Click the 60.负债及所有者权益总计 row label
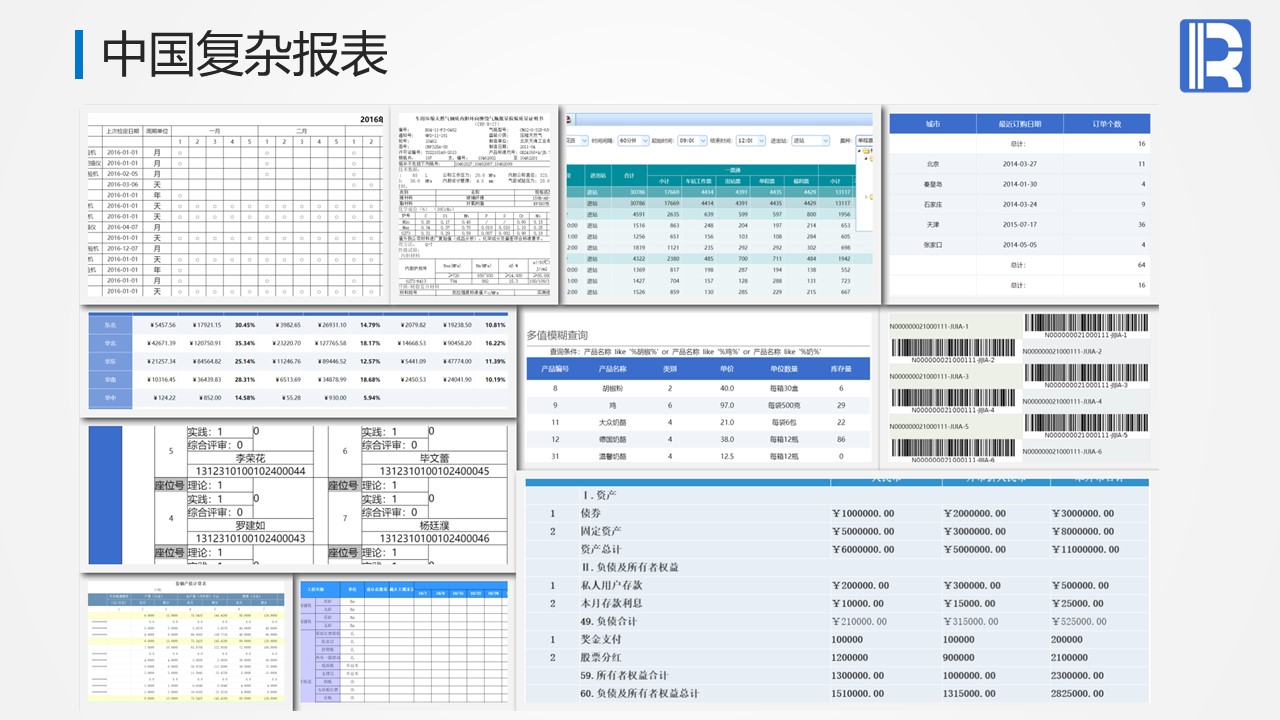The image size is (1280, 720). (640, 693)
